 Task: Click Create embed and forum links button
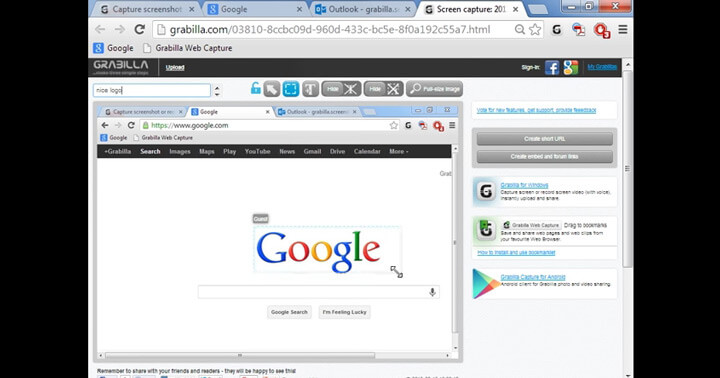tap(545, 157)
